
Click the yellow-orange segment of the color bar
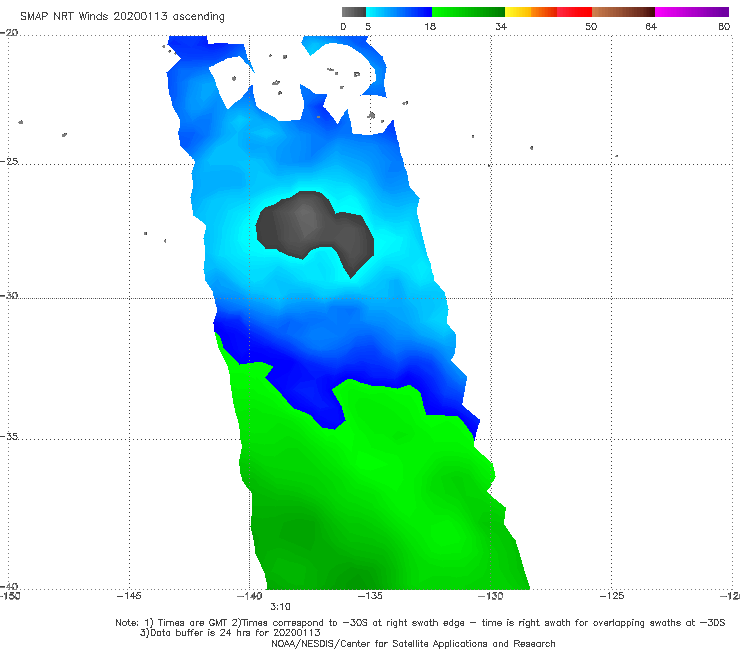click(531, 12)
